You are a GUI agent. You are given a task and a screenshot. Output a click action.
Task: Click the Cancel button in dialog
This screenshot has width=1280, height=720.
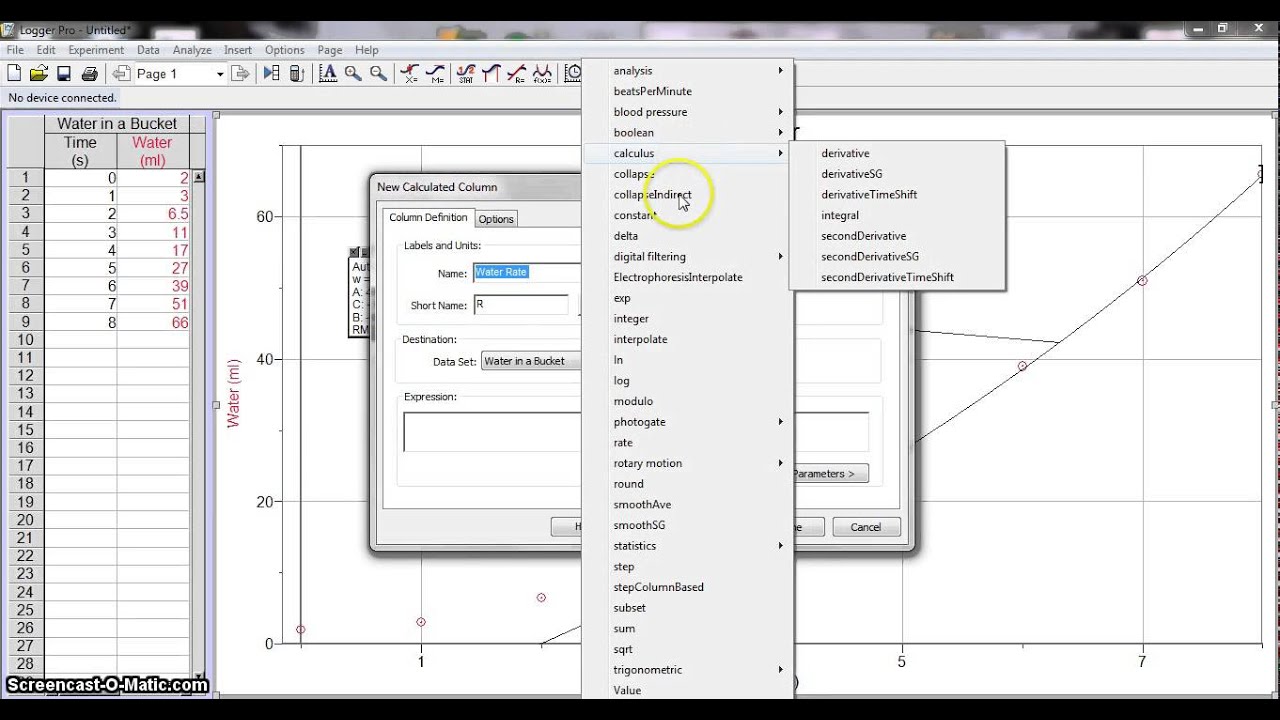point(866,527)
